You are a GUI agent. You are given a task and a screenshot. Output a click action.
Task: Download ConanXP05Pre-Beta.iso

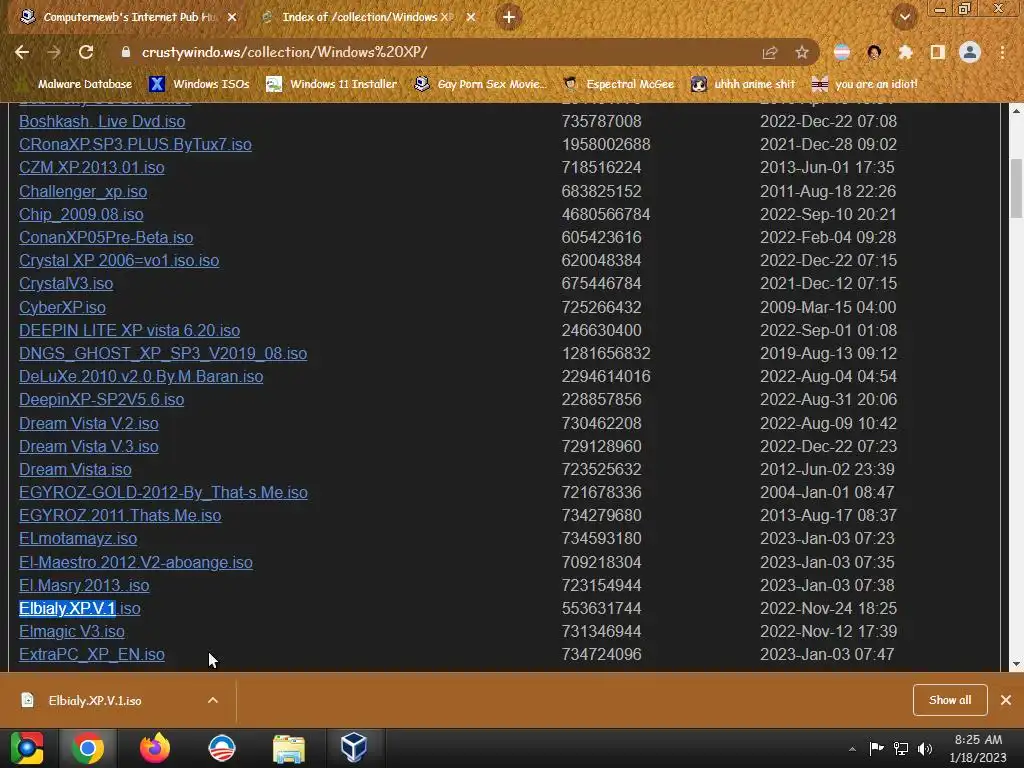(106, 237)
